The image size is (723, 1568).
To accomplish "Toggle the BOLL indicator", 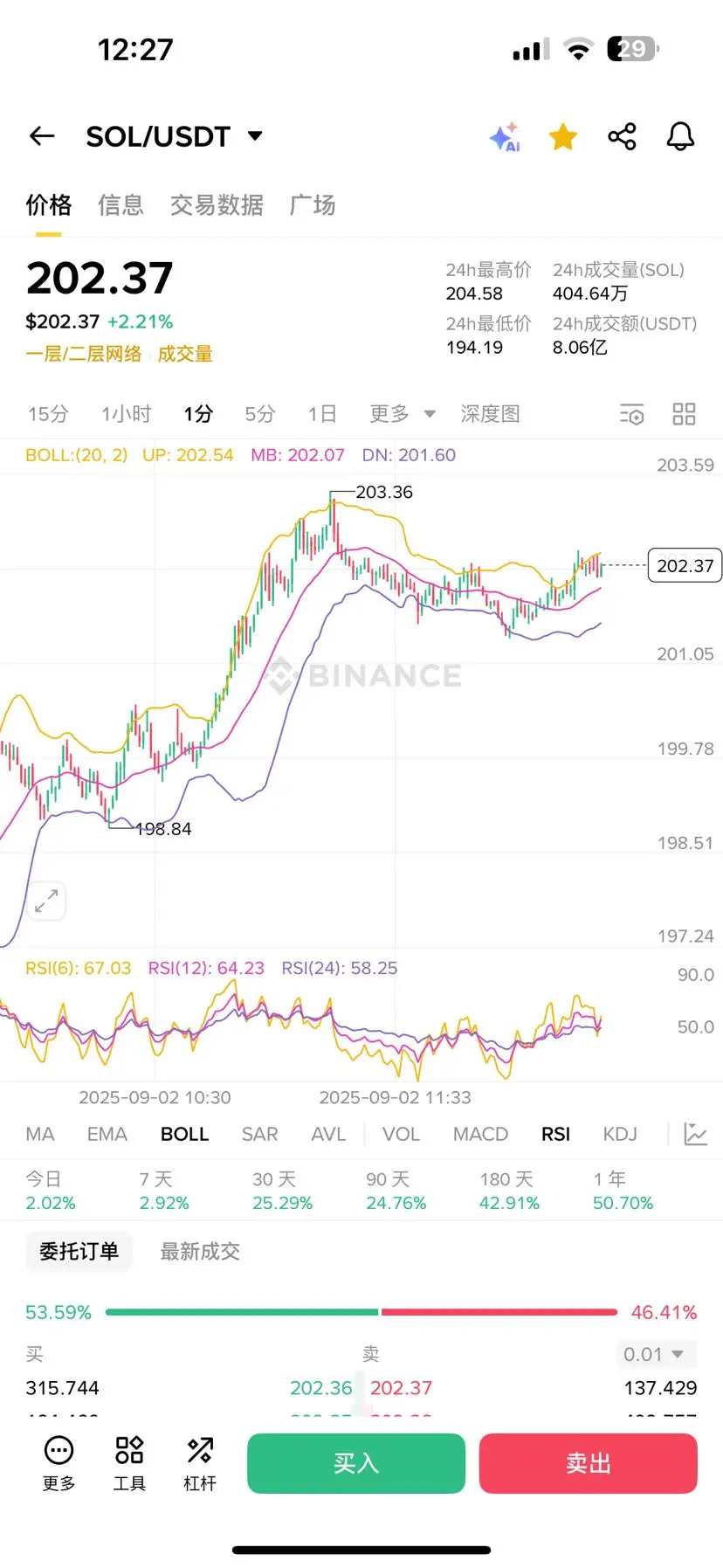I will [185, 1134].
